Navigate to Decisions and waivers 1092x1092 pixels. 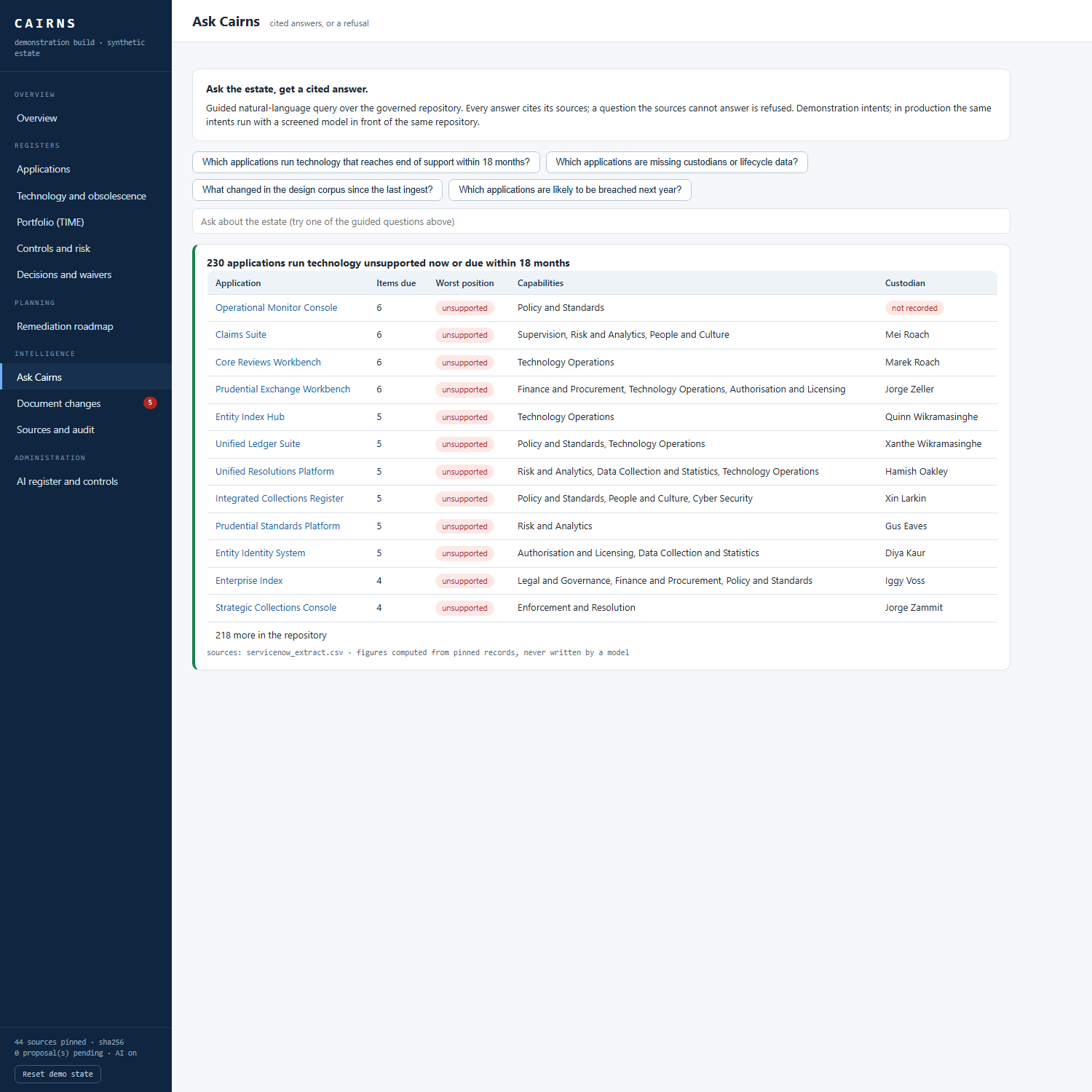(86, 274)
